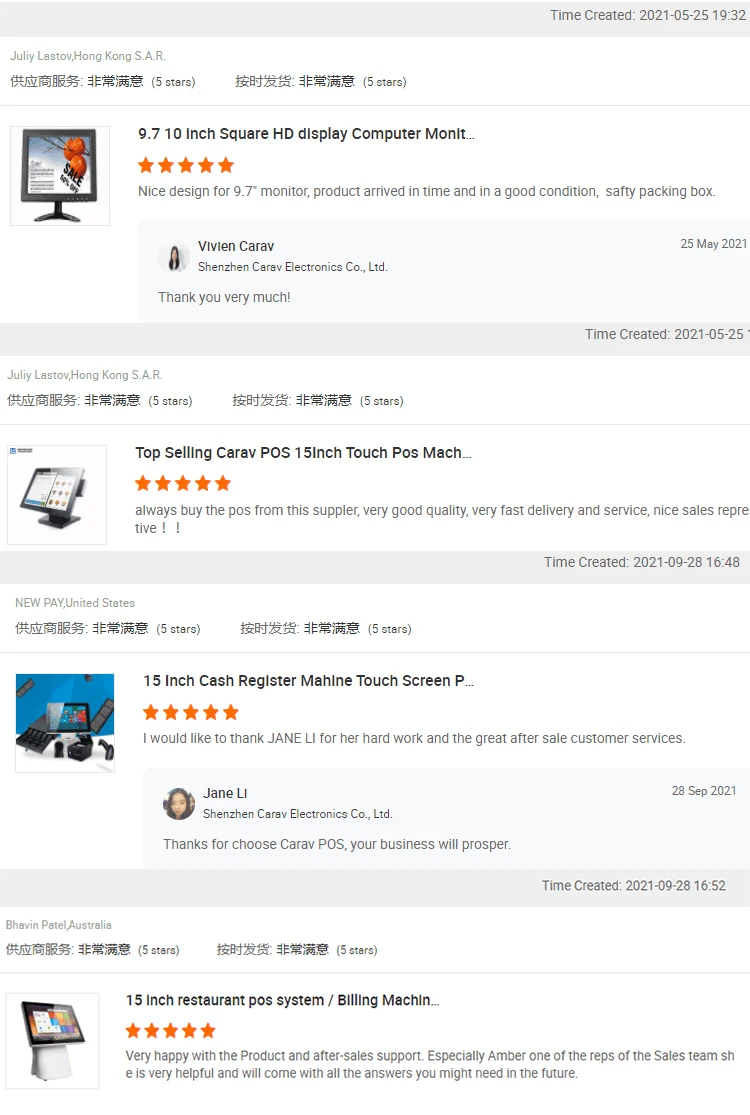Click Vivien Carav's avatar icon
Viewport: 750px width, 1115px height.
coord(174,257)
